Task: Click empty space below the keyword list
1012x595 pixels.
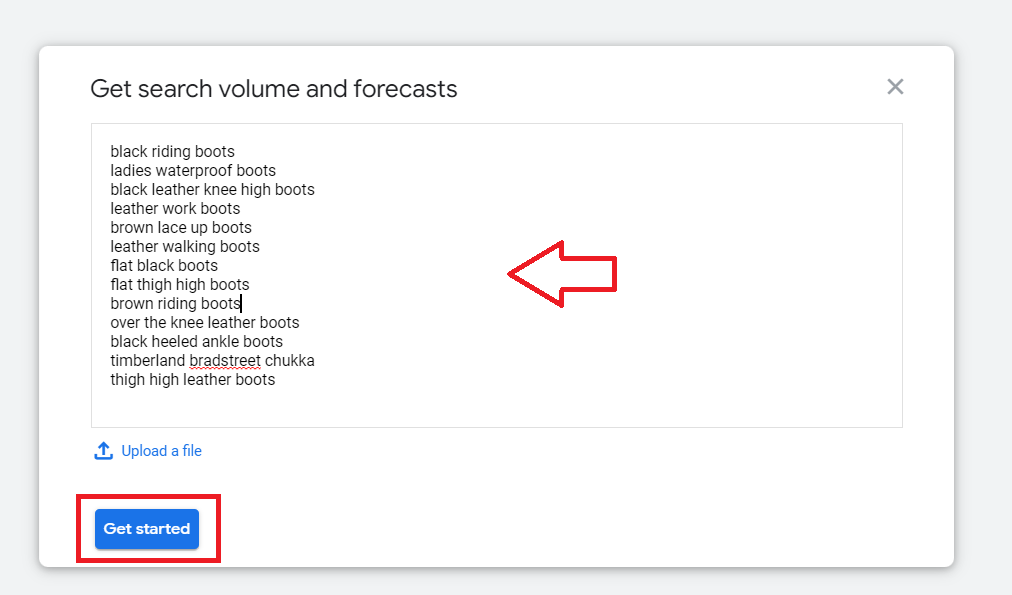Action: (496, 408)
